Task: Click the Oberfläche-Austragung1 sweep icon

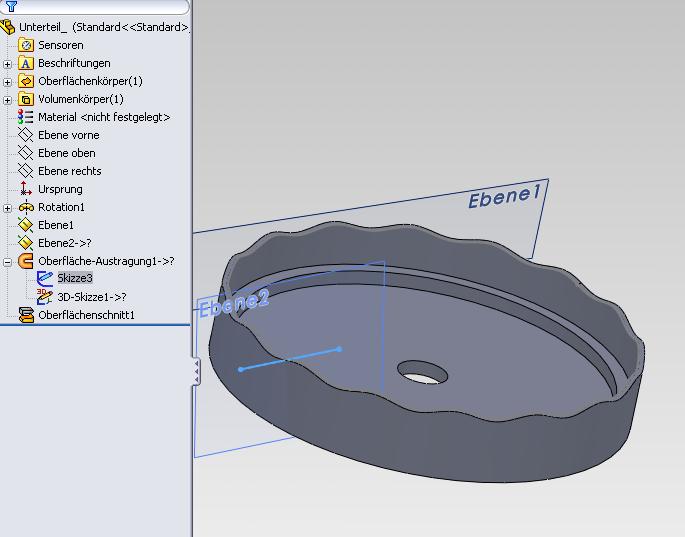Action: tap(26, 261)
